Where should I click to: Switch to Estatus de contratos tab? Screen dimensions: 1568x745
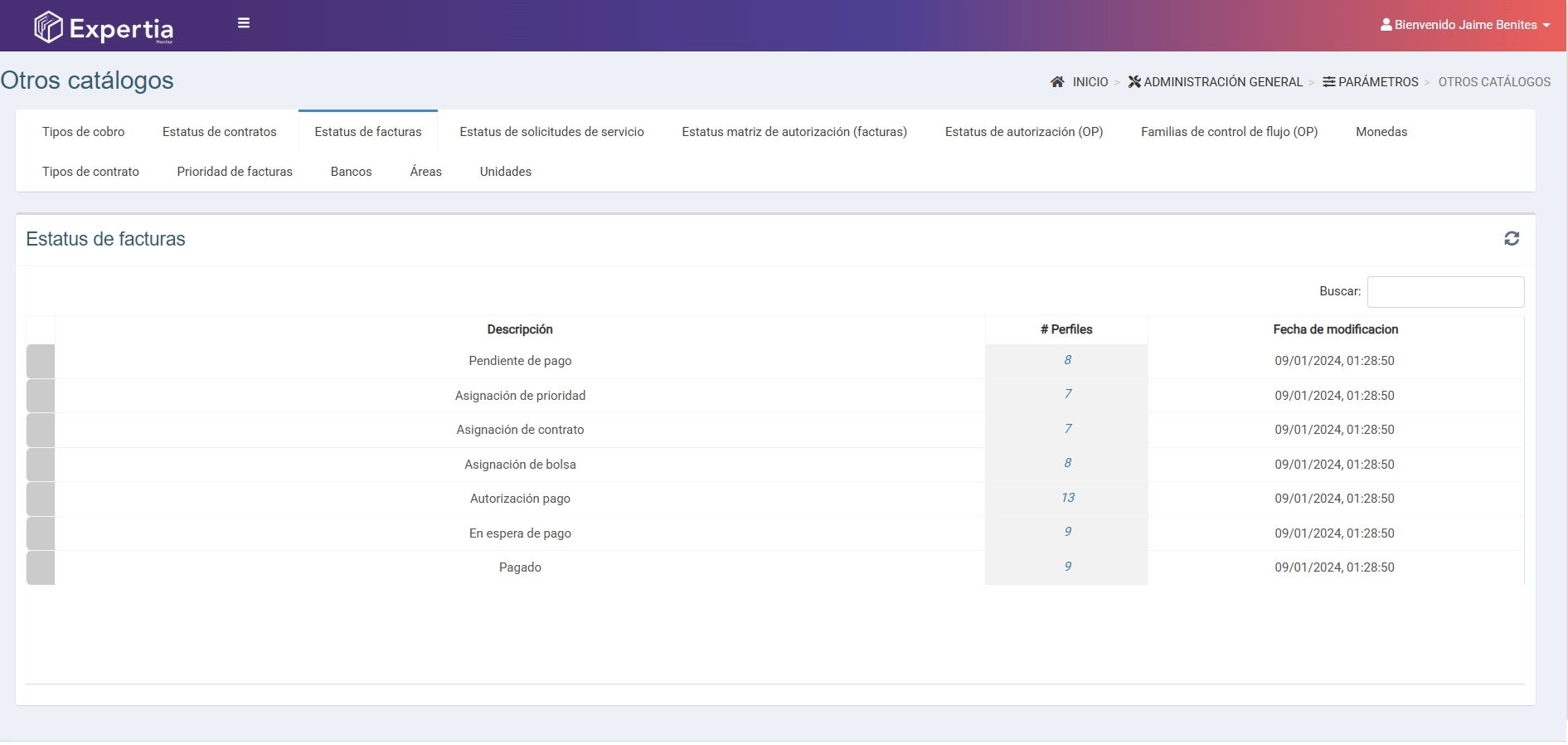220,132
